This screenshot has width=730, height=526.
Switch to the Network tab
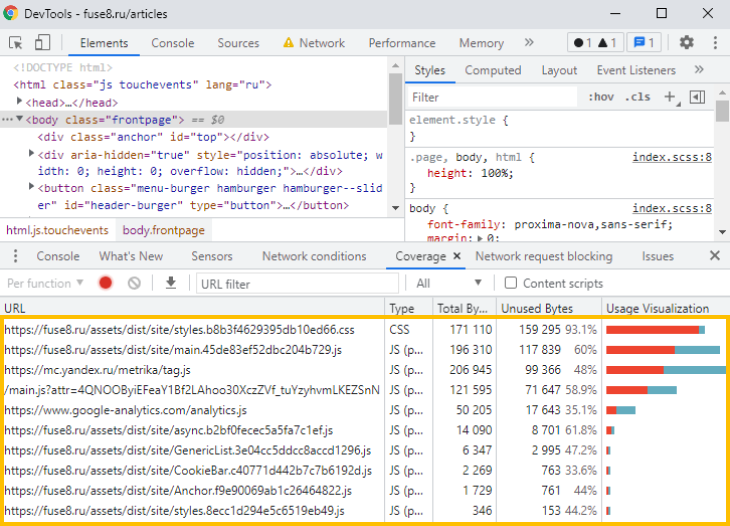tap(321, 43)
